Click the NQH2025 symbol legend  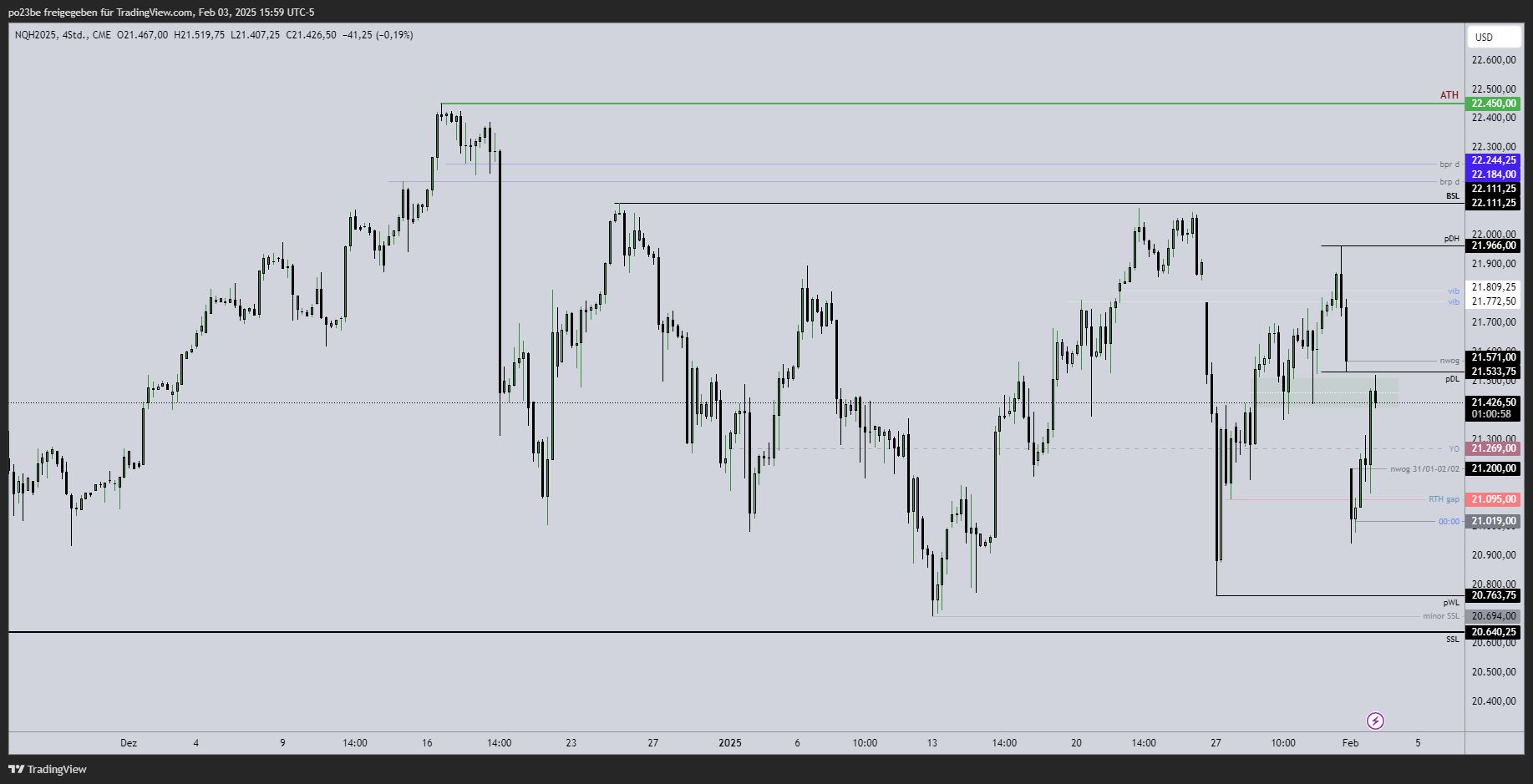pos(63,35)
